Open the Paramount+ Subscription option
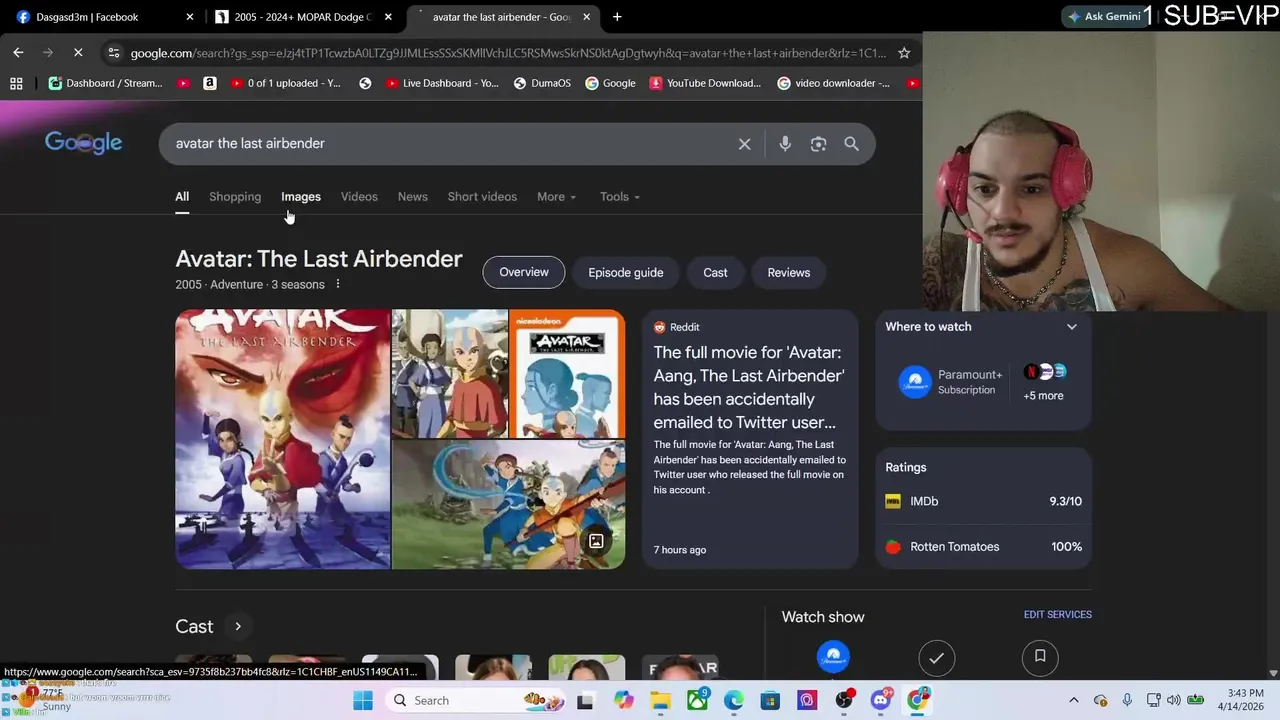This screenshot has height=720, width=1280. click(x=950, y=382)
